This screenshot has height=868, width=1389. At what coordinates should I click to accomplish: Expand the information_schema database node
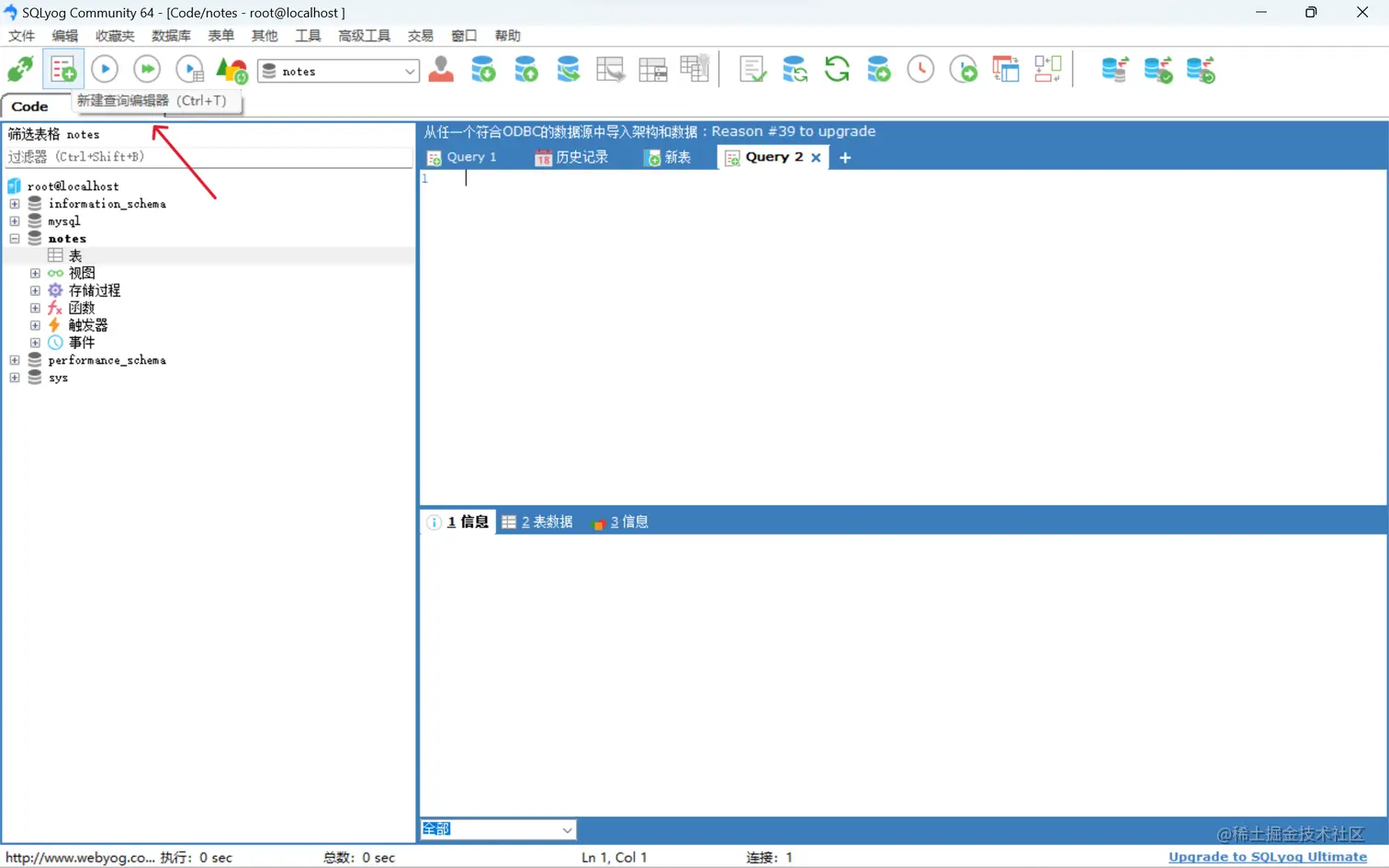tap(15, 204)
